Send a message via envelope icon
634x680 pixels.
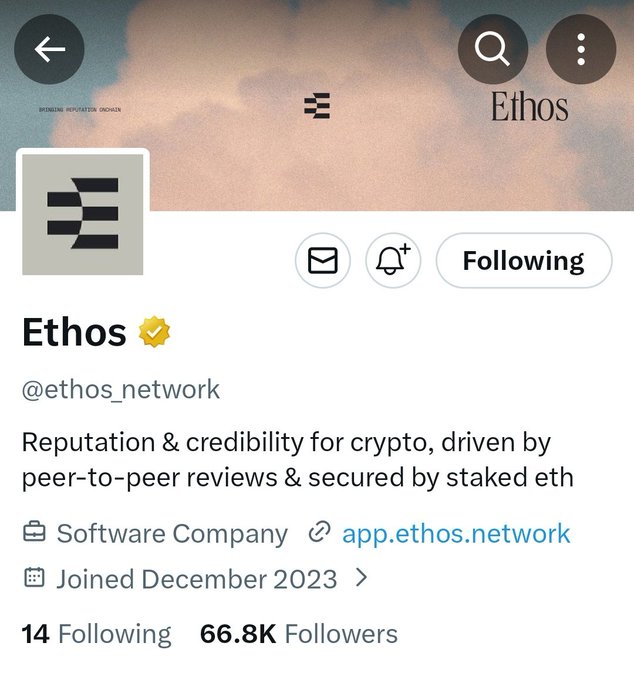click(323, 260)
